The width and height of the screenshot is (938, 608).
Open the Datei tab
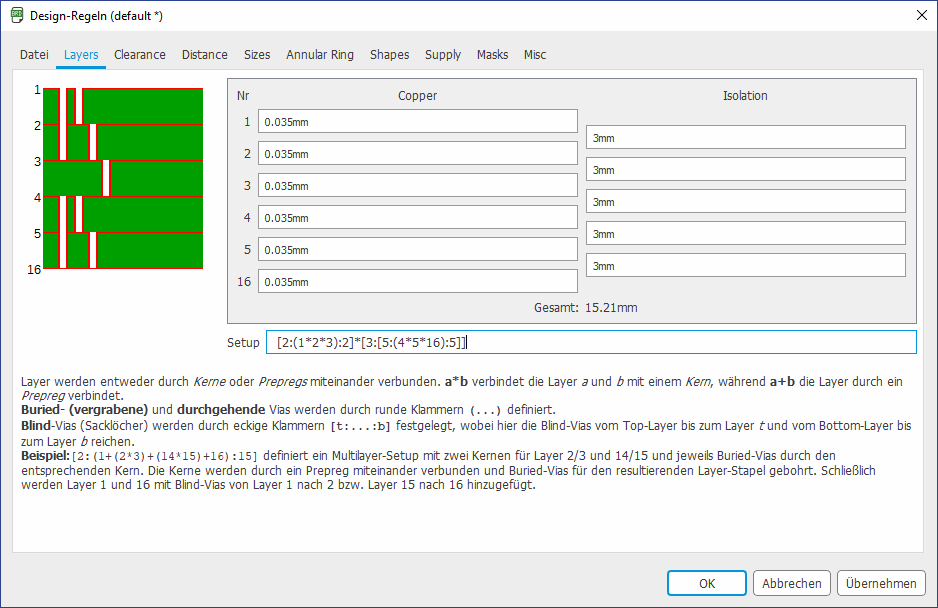pos(34,54)
